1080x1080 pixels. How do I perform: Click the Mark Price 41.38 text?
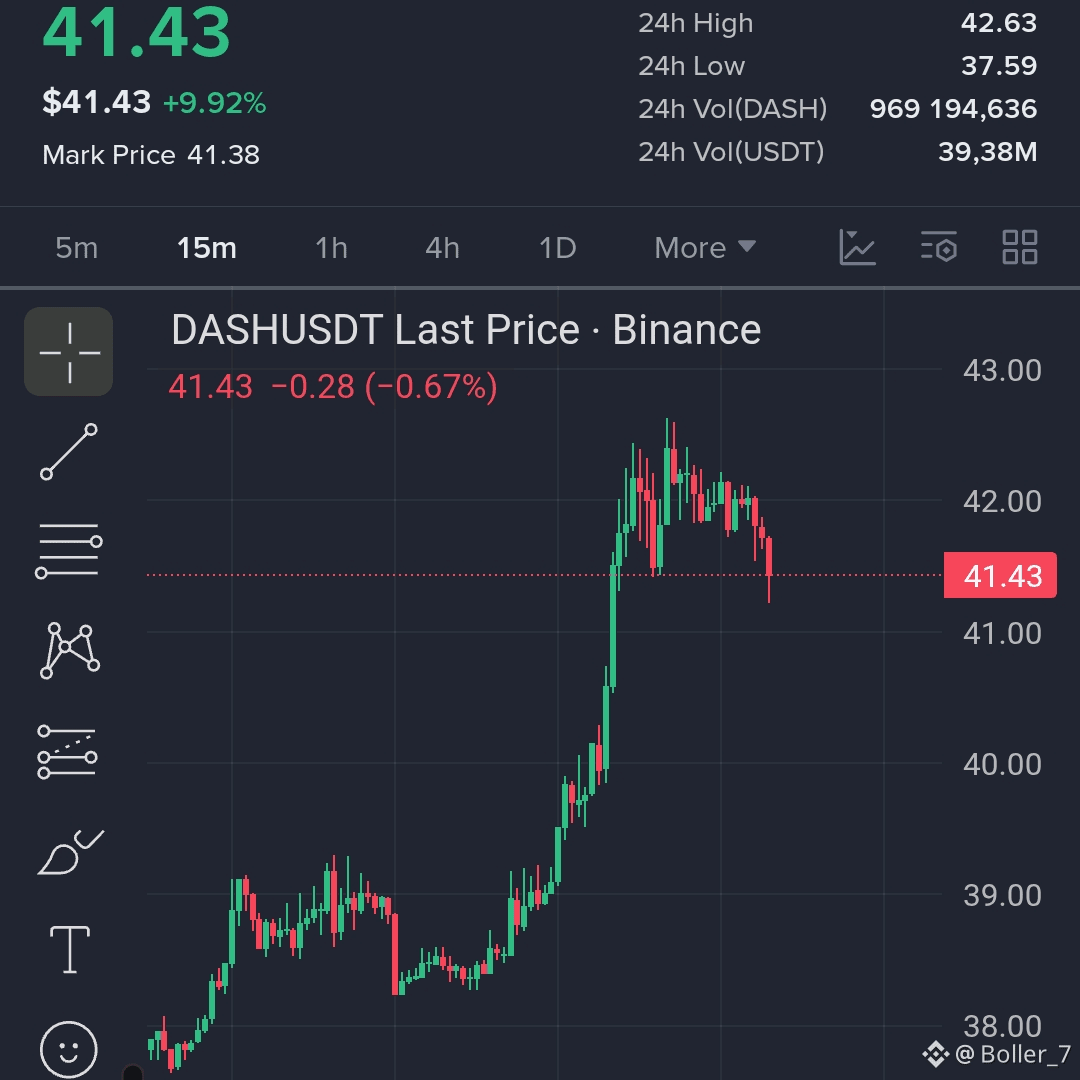[151, 155]
